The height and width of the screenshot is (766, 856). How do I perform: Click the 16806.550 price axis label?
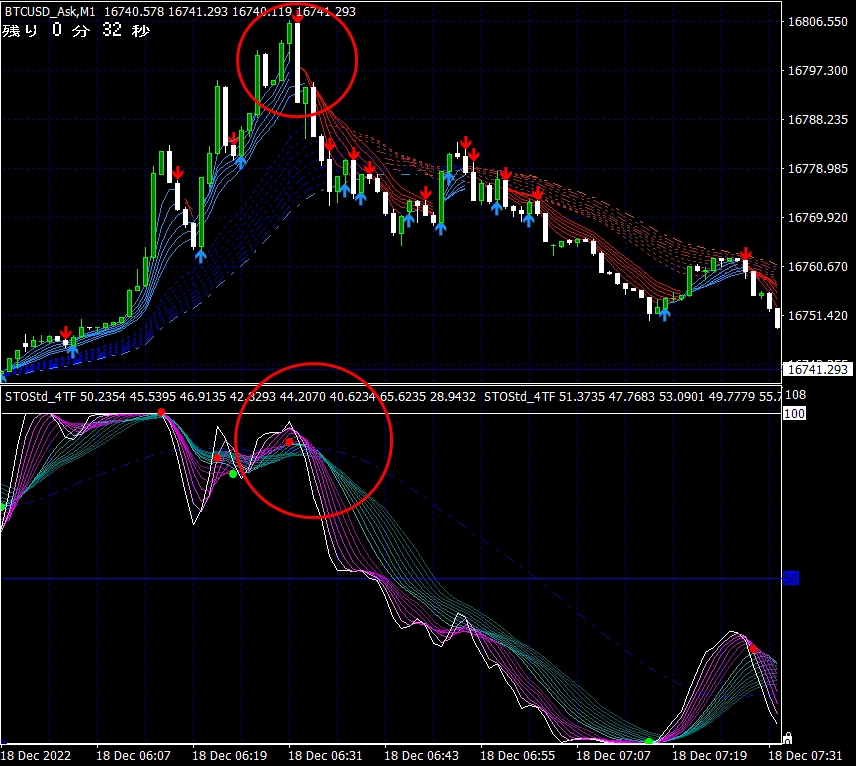(x=817, y=21)
